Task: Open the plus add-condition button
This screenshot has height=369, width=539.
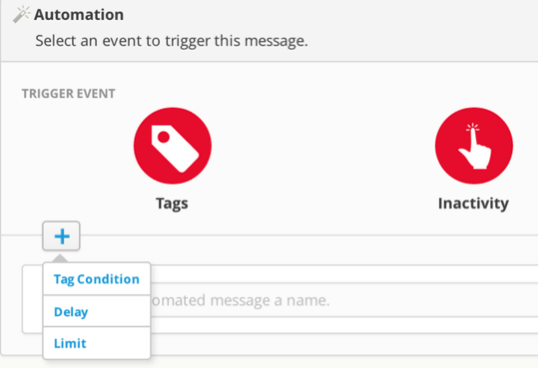Action: (62, 236)
